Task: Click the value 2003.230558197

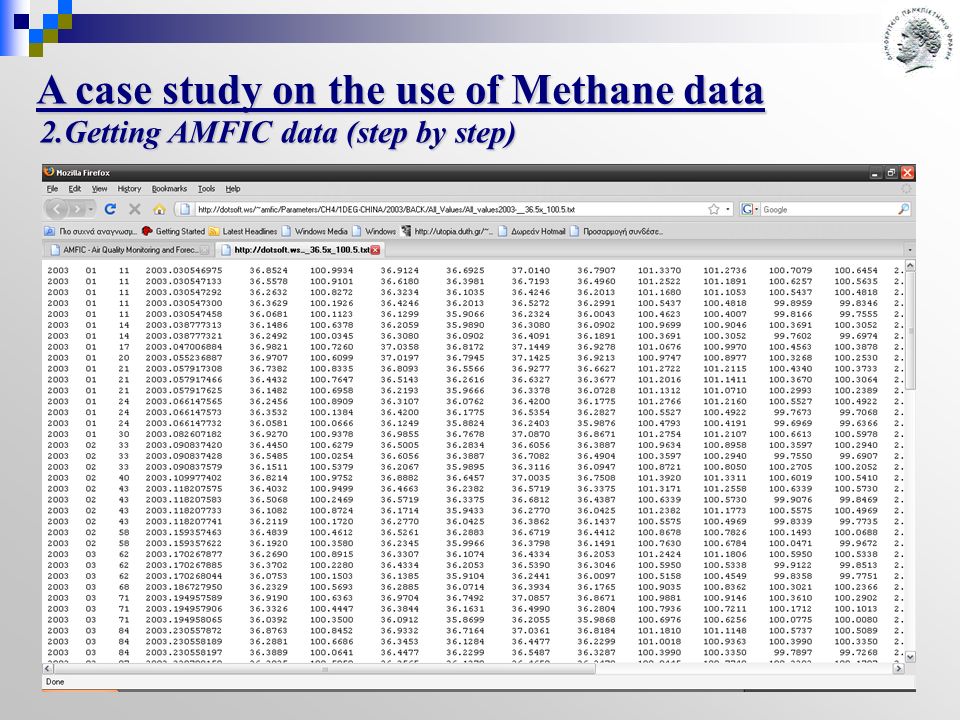Action: coord(184,652)
